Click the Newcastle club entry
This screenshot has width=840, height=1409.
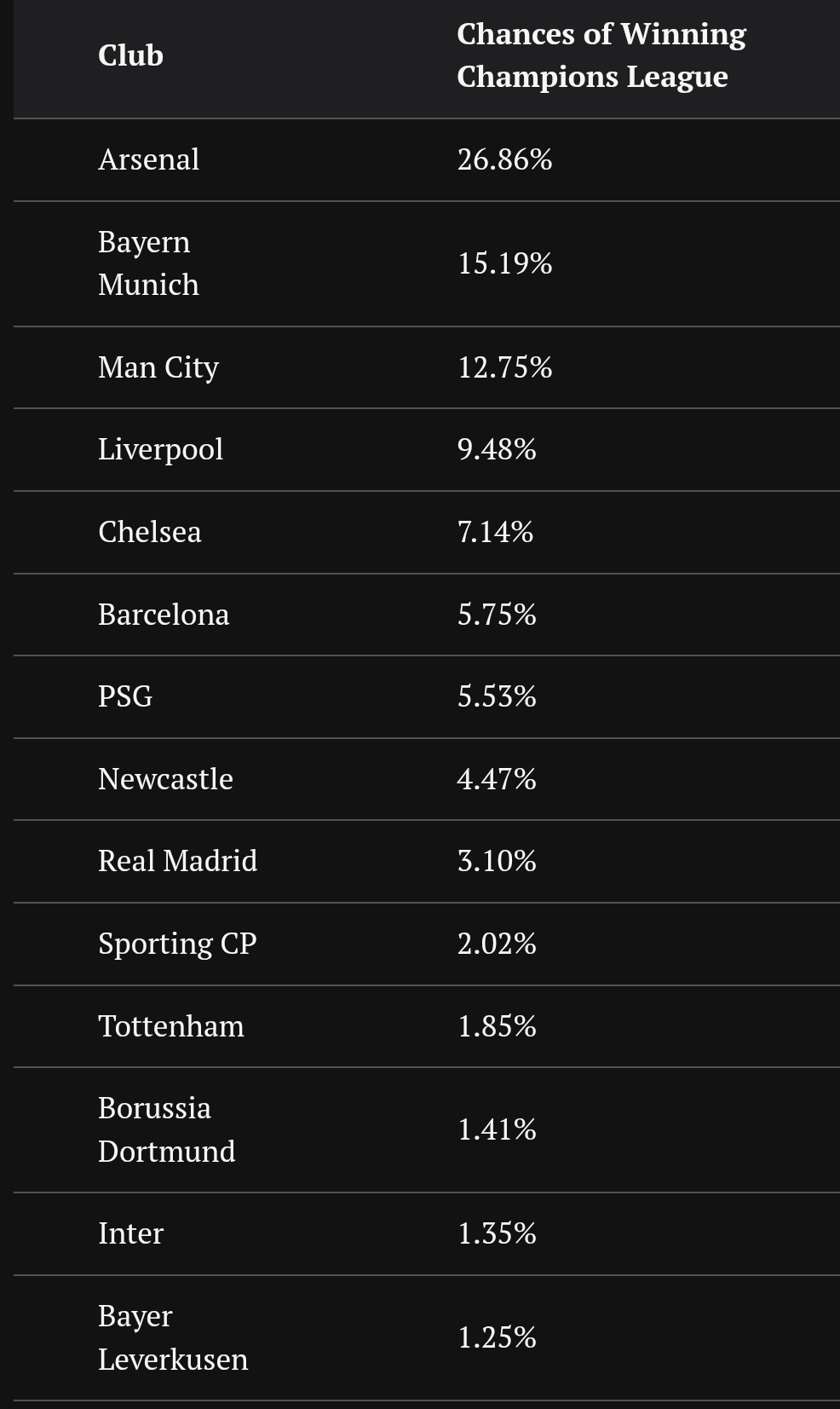[165, 779]
